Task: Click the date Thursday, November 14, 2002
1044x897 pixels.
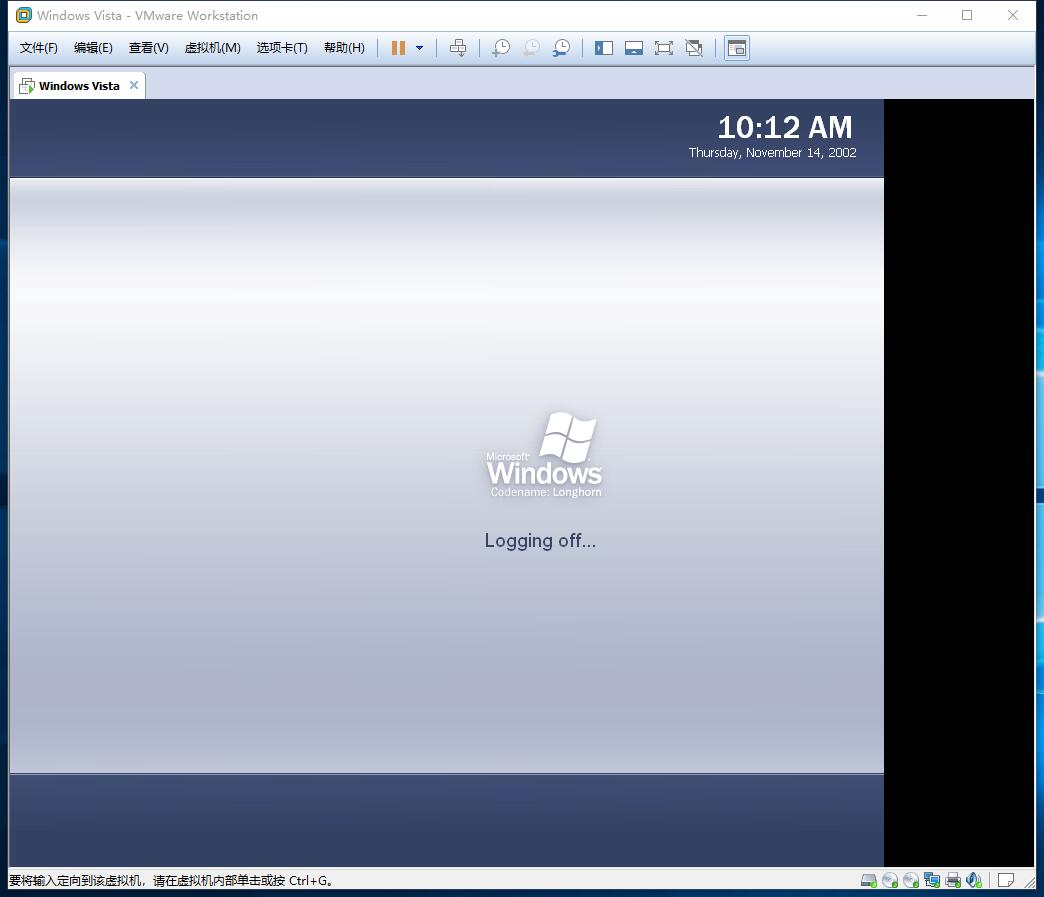Action: (x=772, y=152)
